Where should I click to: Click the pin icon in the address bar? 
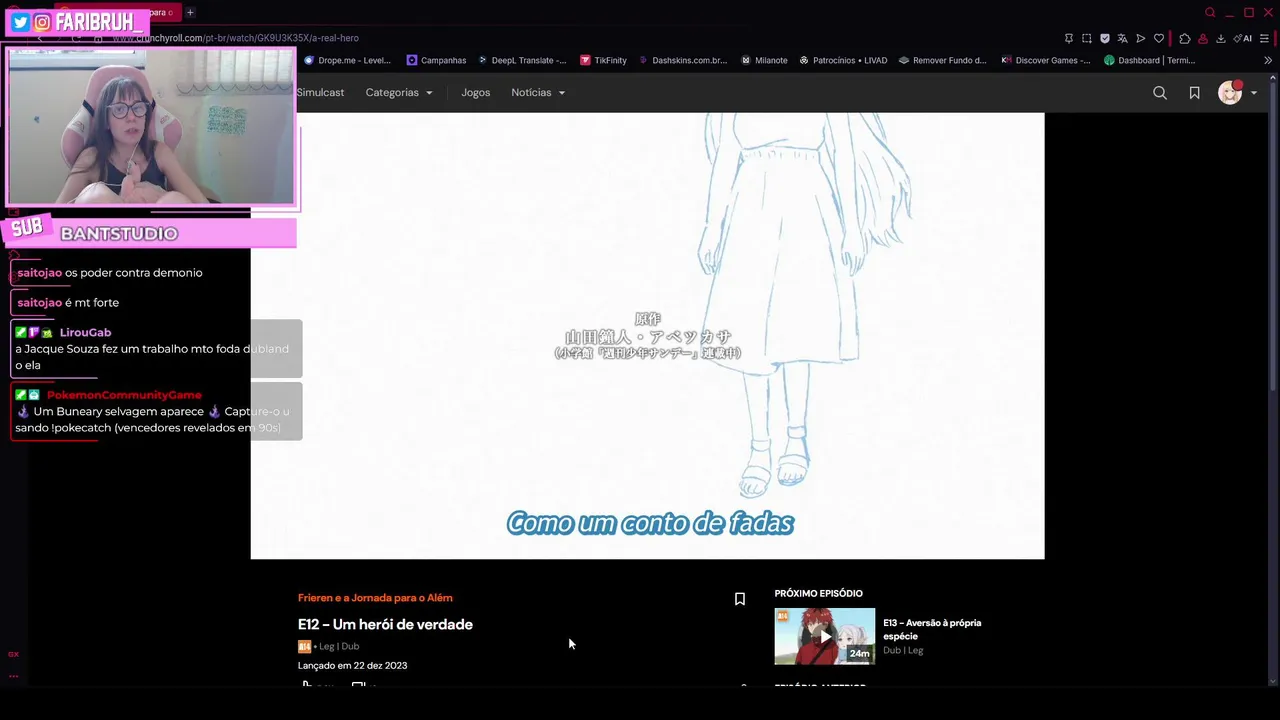point(1069,38)
